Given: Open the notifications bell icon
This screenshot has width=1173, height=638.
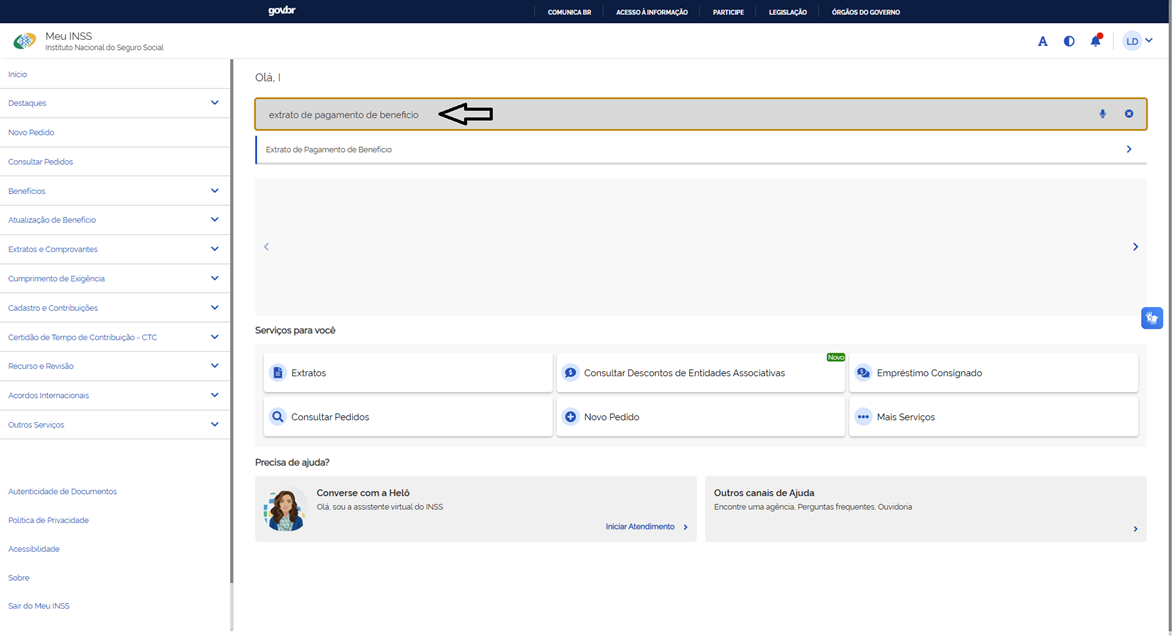Looking at the screenshot, I should click(1096, 40).
